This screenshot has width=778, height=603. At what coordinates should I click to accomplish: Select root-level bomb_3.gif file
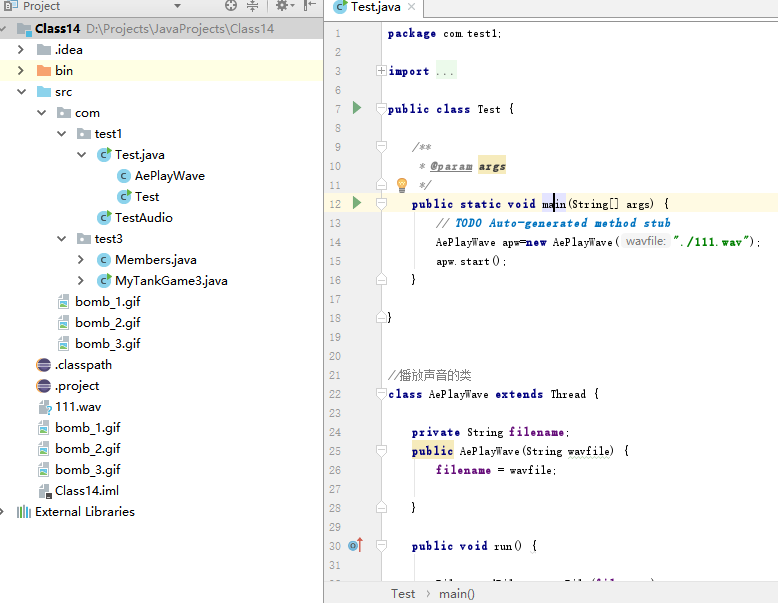[x=88, y=469]
